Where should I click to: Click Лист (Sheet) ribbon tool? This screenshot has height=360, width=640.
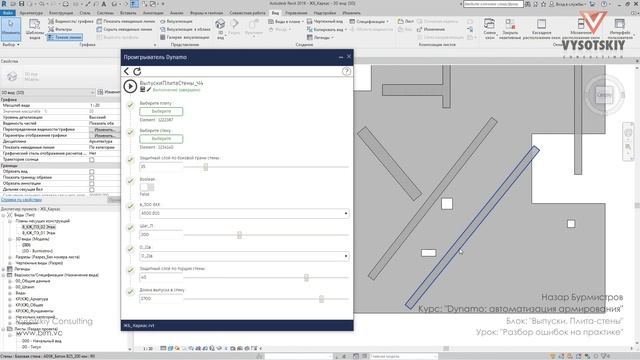406,21
